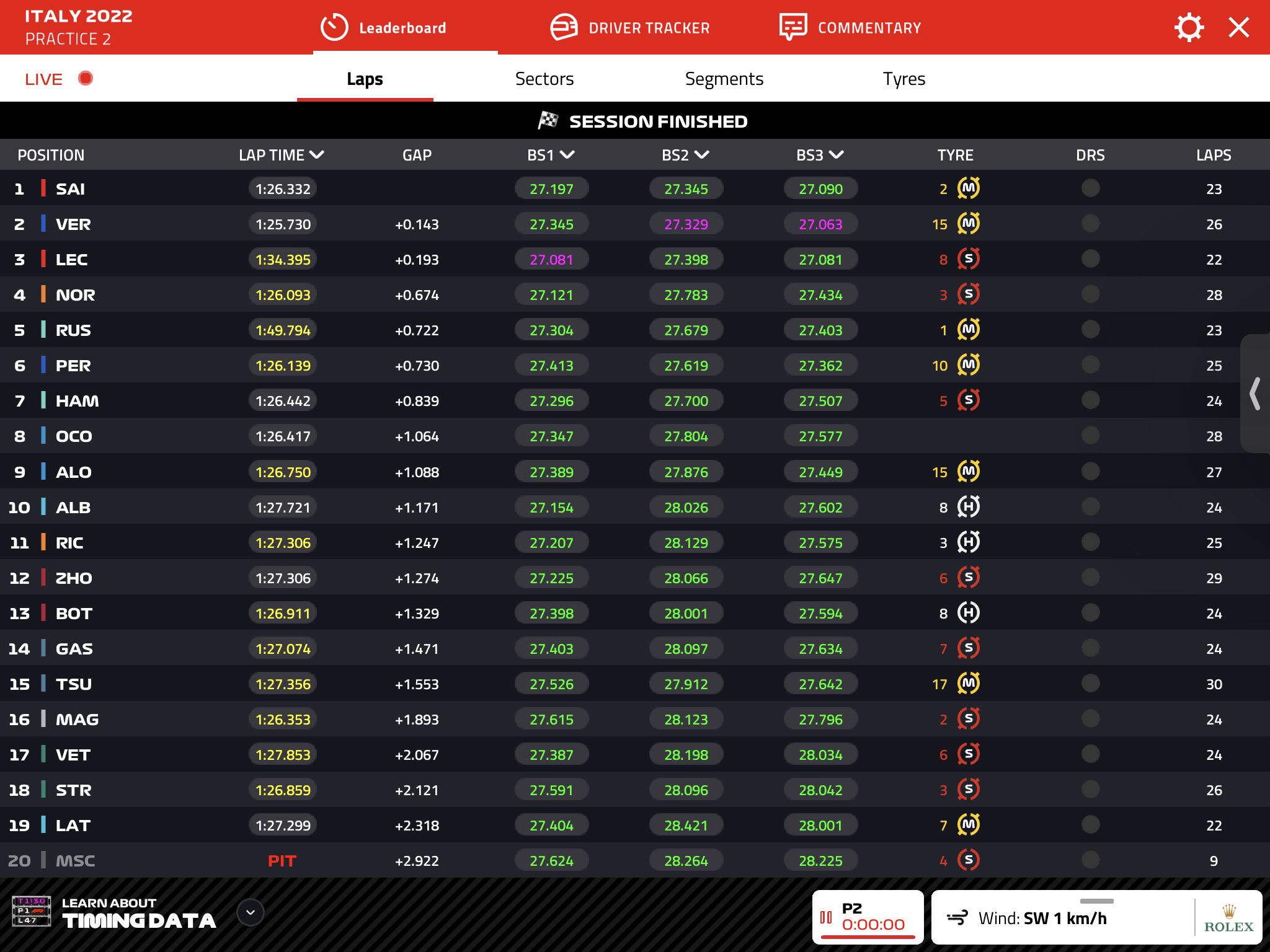This screenshot has height=952, width=1270.
Task: Switch to the Laps tab
Action: pos(365,79)
